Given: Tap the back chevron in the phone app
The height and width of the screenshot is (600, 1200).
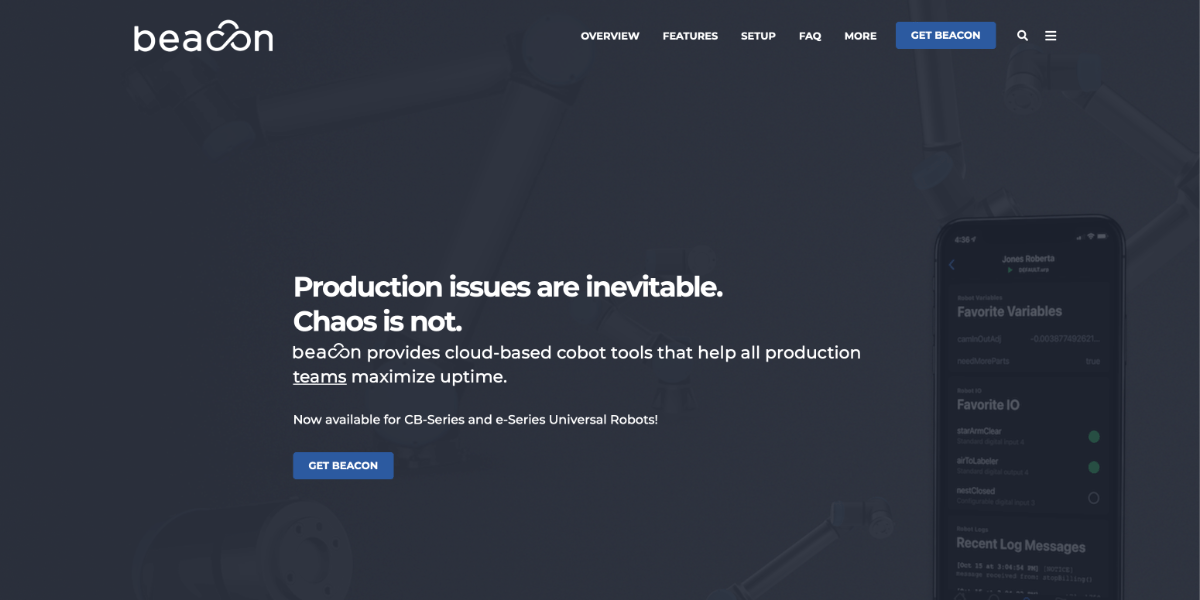Looking at the screenshot, I should [x=951, y=264].
